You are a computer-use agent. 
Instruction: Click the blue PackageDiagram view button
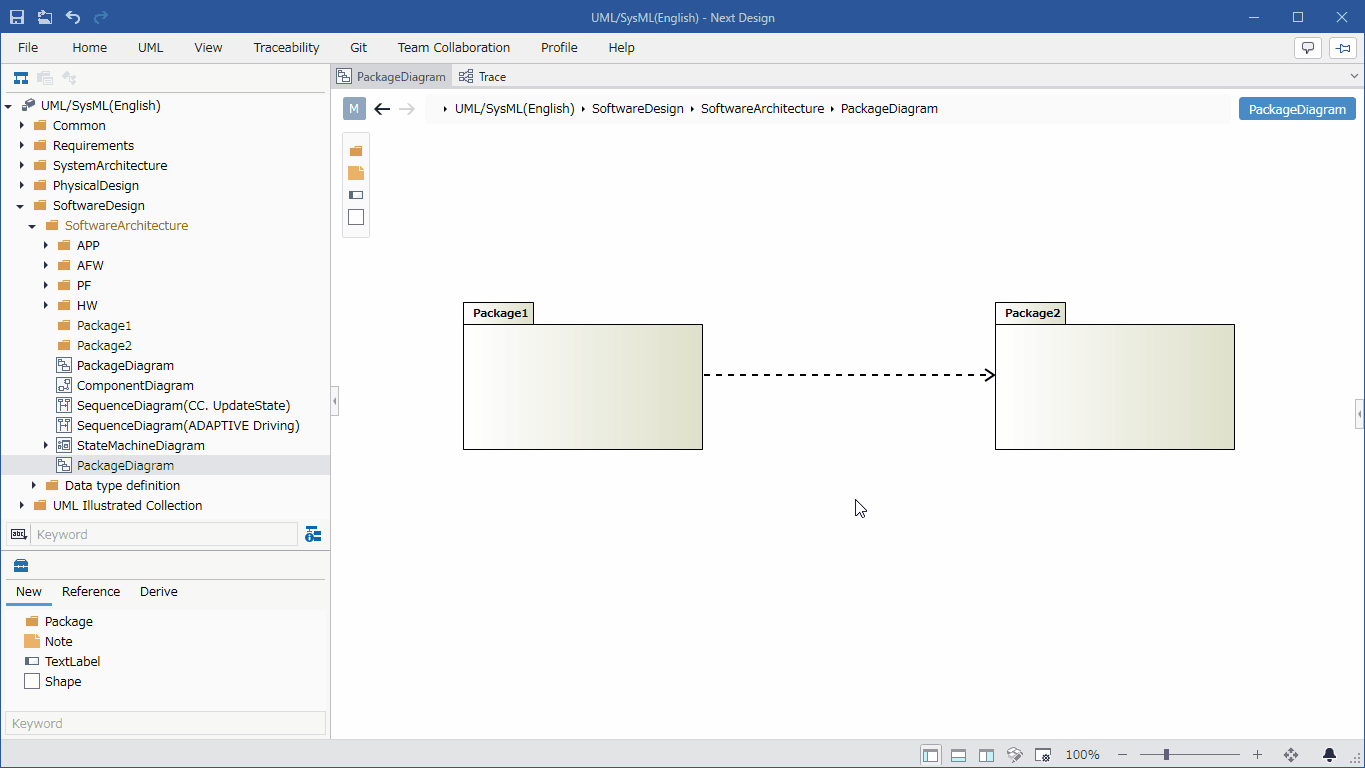1297,109
